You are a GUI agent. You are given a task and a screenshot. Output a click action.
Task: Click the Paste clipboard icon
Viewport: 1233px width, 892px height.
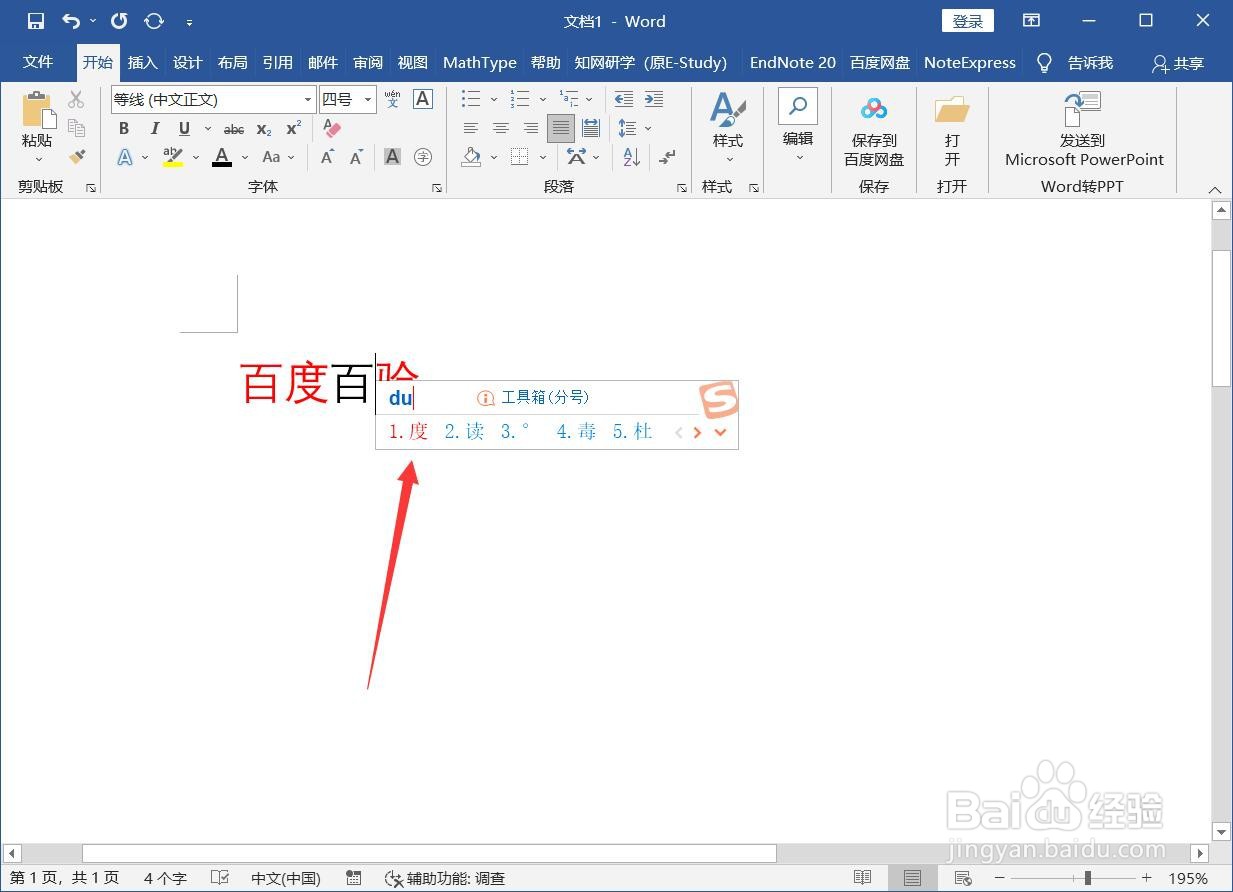point(37,110)
